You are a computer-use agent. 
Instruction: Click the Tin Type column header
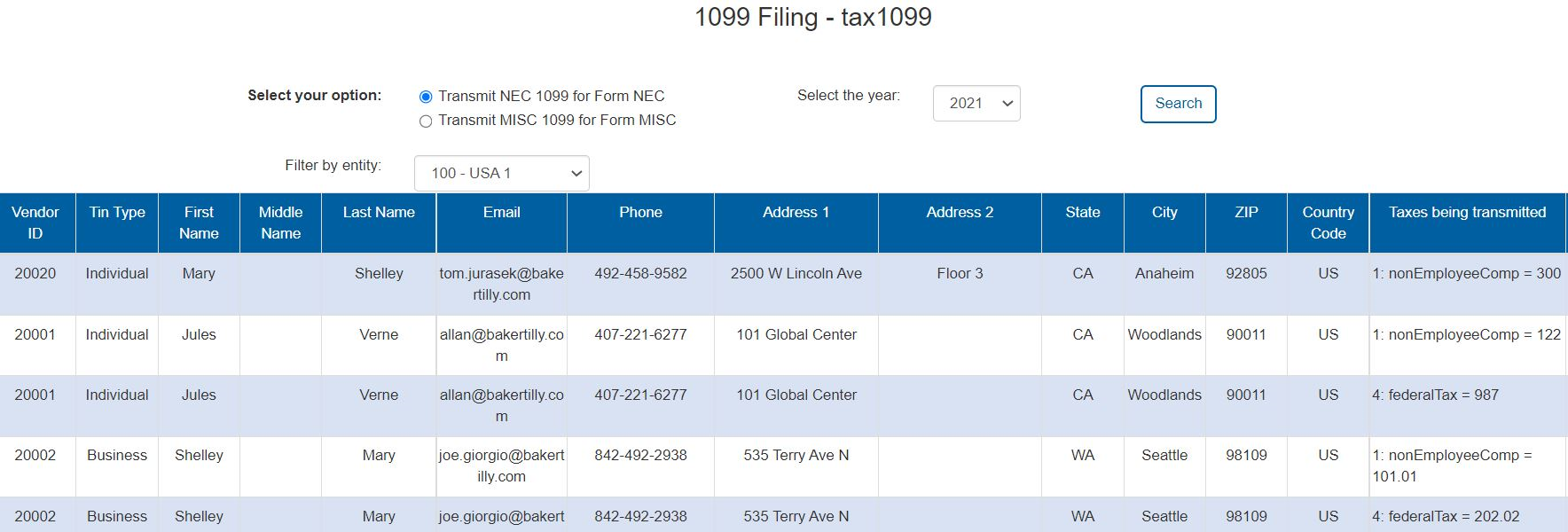click(x=117, y=213)
